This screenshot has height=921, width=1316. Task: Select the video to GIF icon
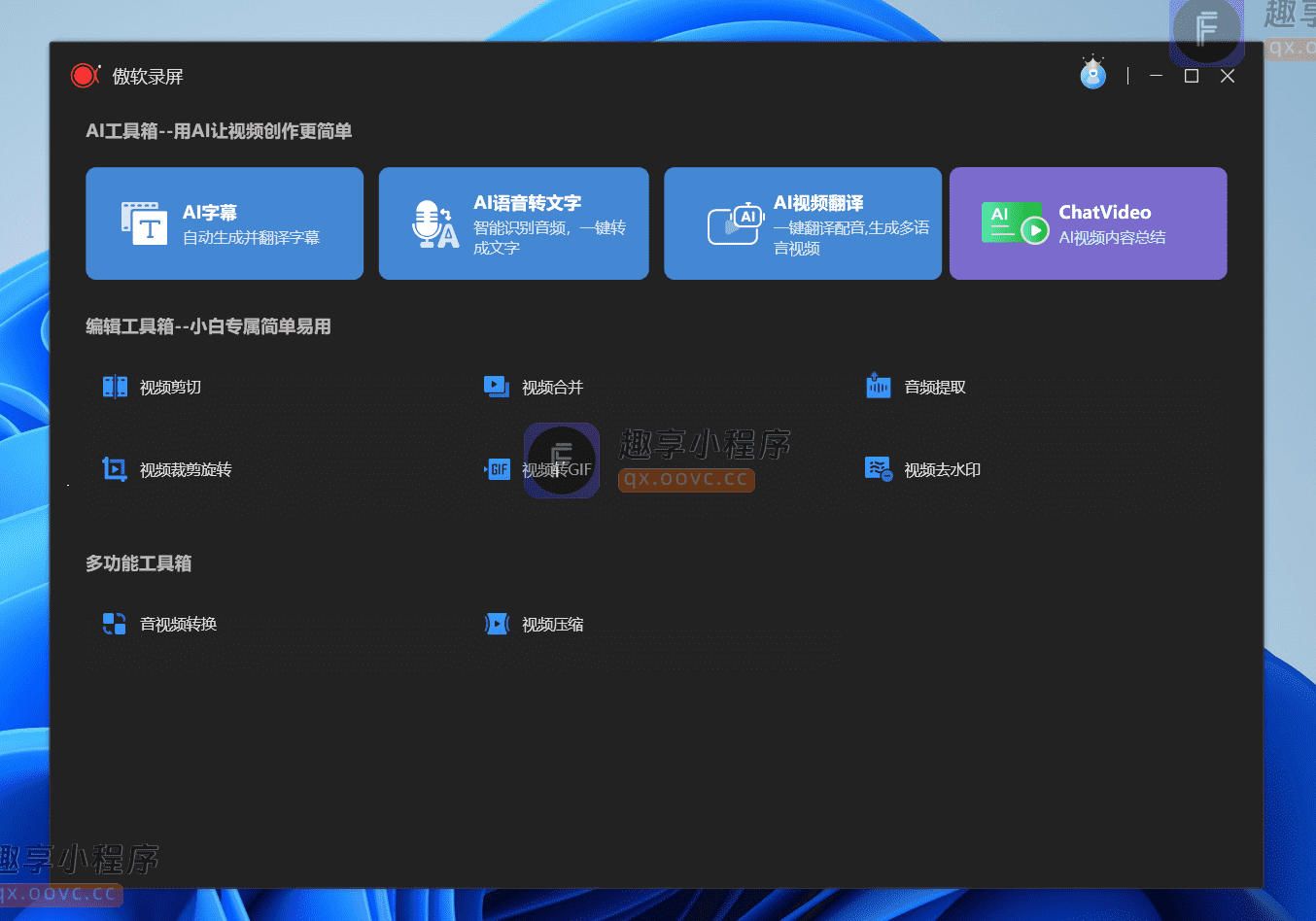(x=497, y=469)
